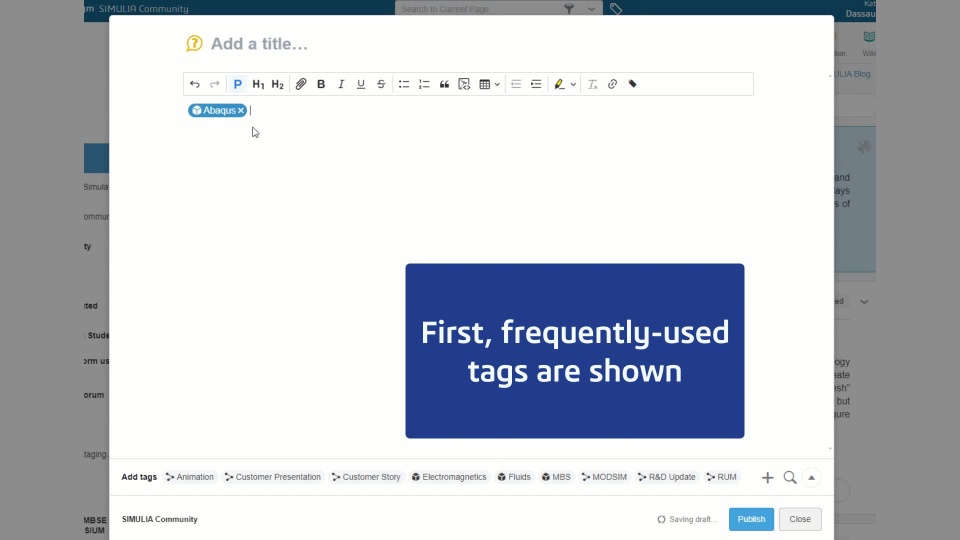
Task: Click the tag icon in editor toolbar
Action: (x=632, y=84)
